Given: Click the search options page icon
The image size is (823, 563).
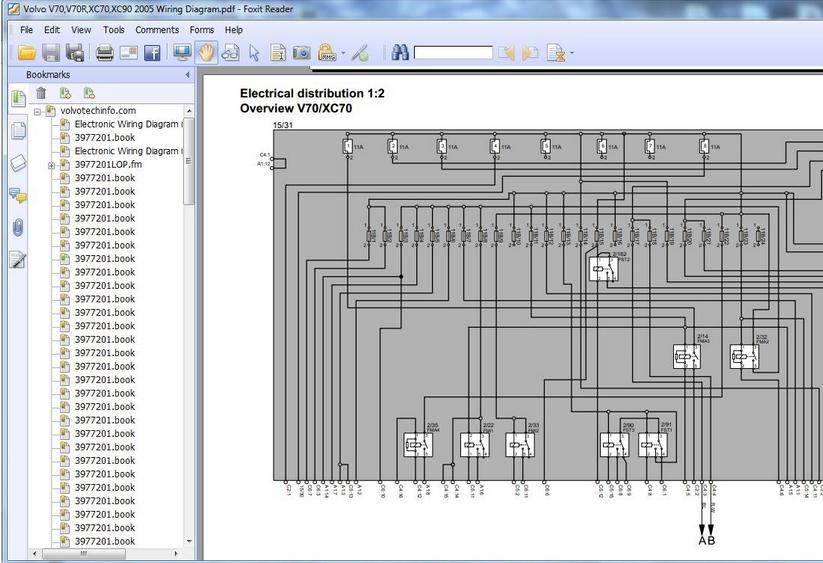Looking at the screenshot, I should 556,53.
